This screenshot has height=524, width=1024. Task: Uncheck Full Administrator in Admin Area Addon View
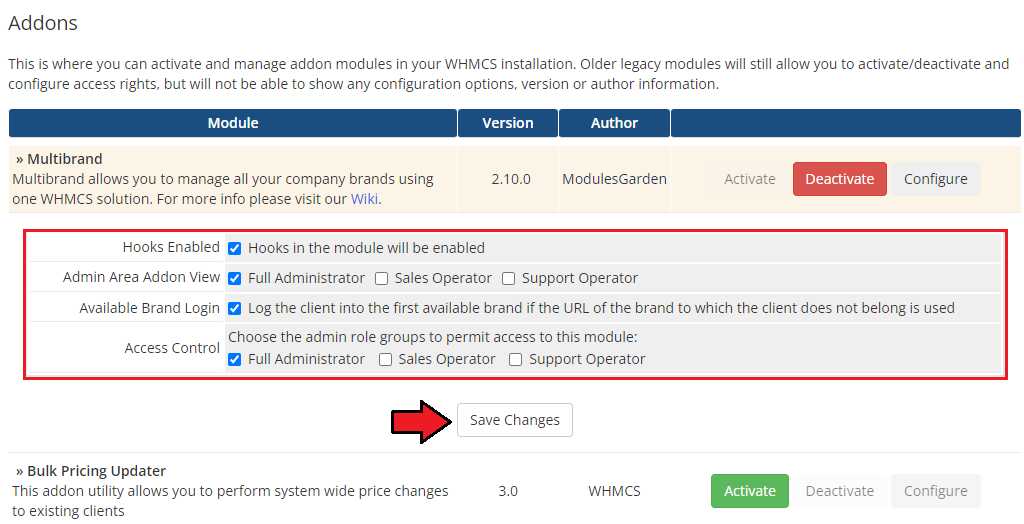tap(234, 278)
